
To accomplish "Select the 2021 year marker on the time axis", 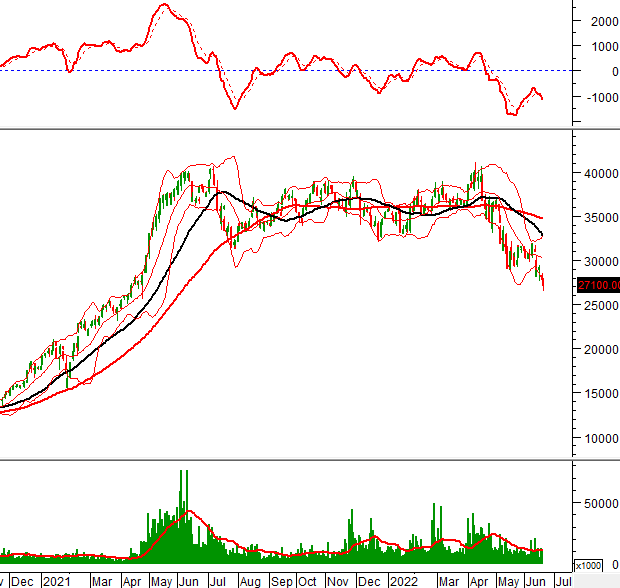I will (x=56, y=580).
